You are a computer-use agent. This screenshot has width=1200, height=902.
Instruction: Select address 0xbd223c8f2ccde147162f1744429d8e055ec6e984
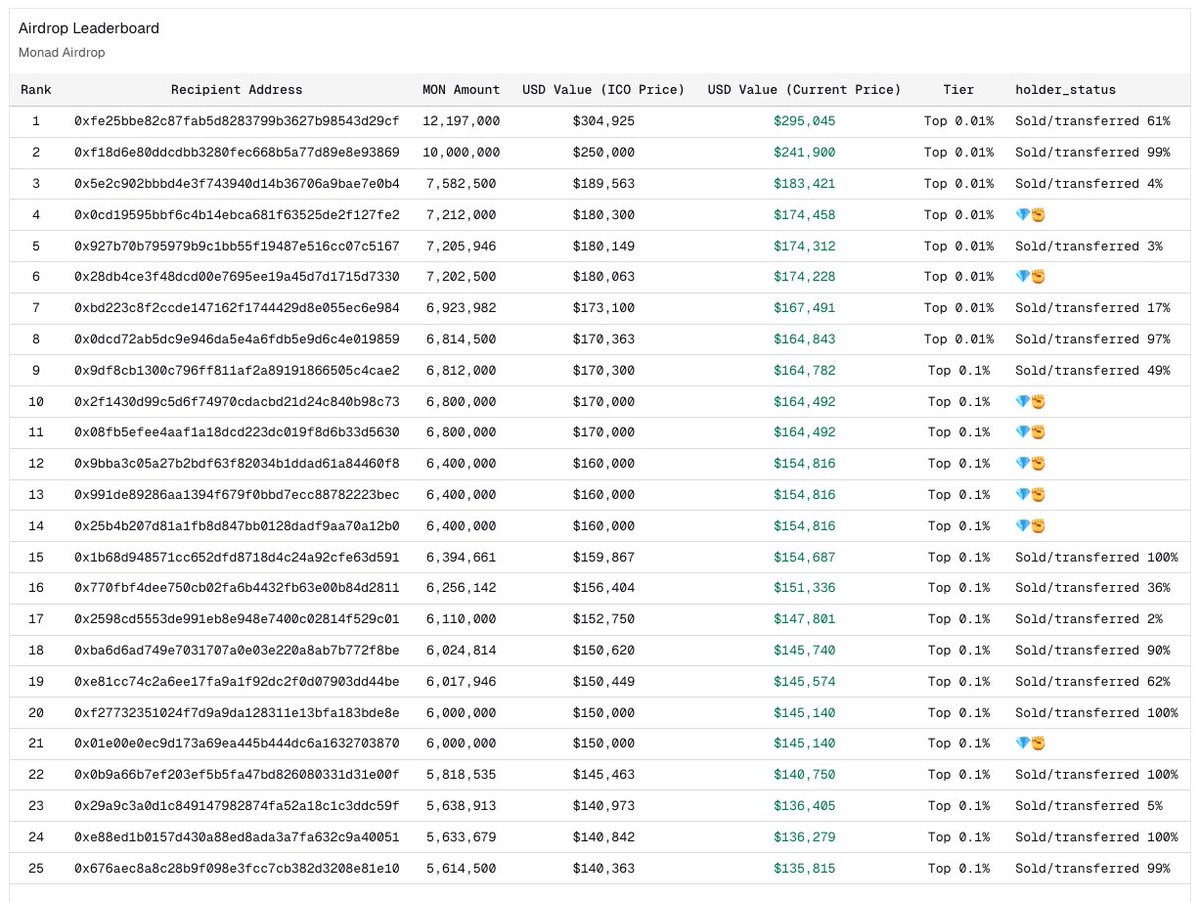(x=237, y=308)
